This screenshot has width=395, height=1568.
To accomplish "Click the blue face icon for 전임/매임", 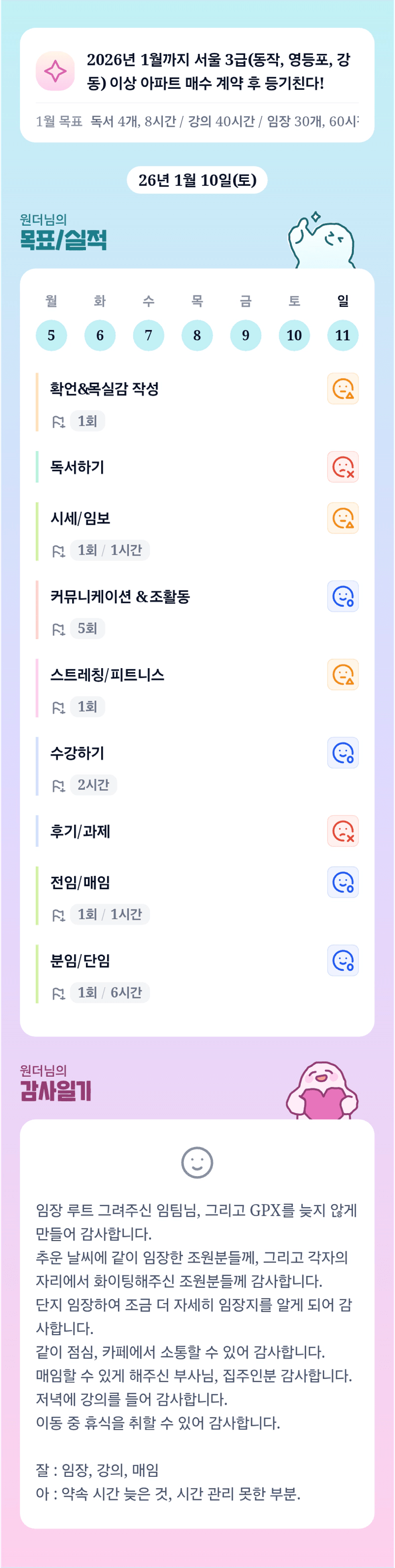I will (x=342, y=882).
